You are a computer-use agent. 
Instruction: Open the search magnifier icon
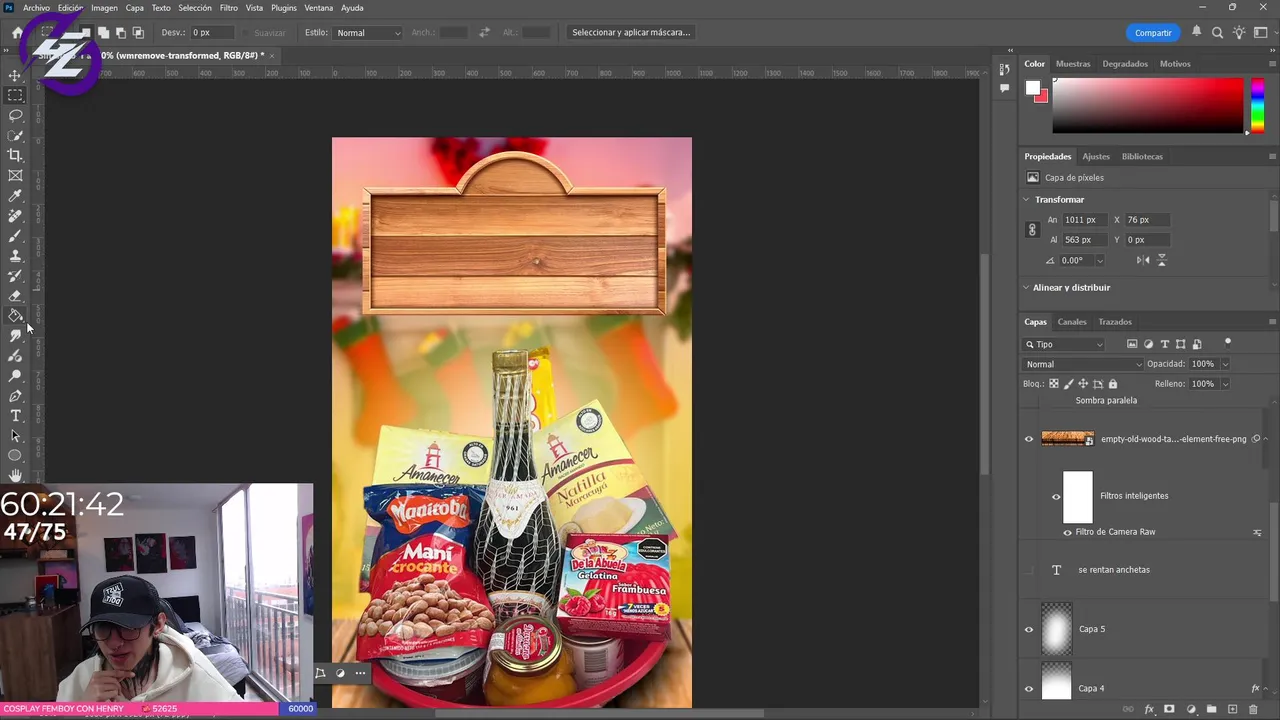coord(1217,32)
